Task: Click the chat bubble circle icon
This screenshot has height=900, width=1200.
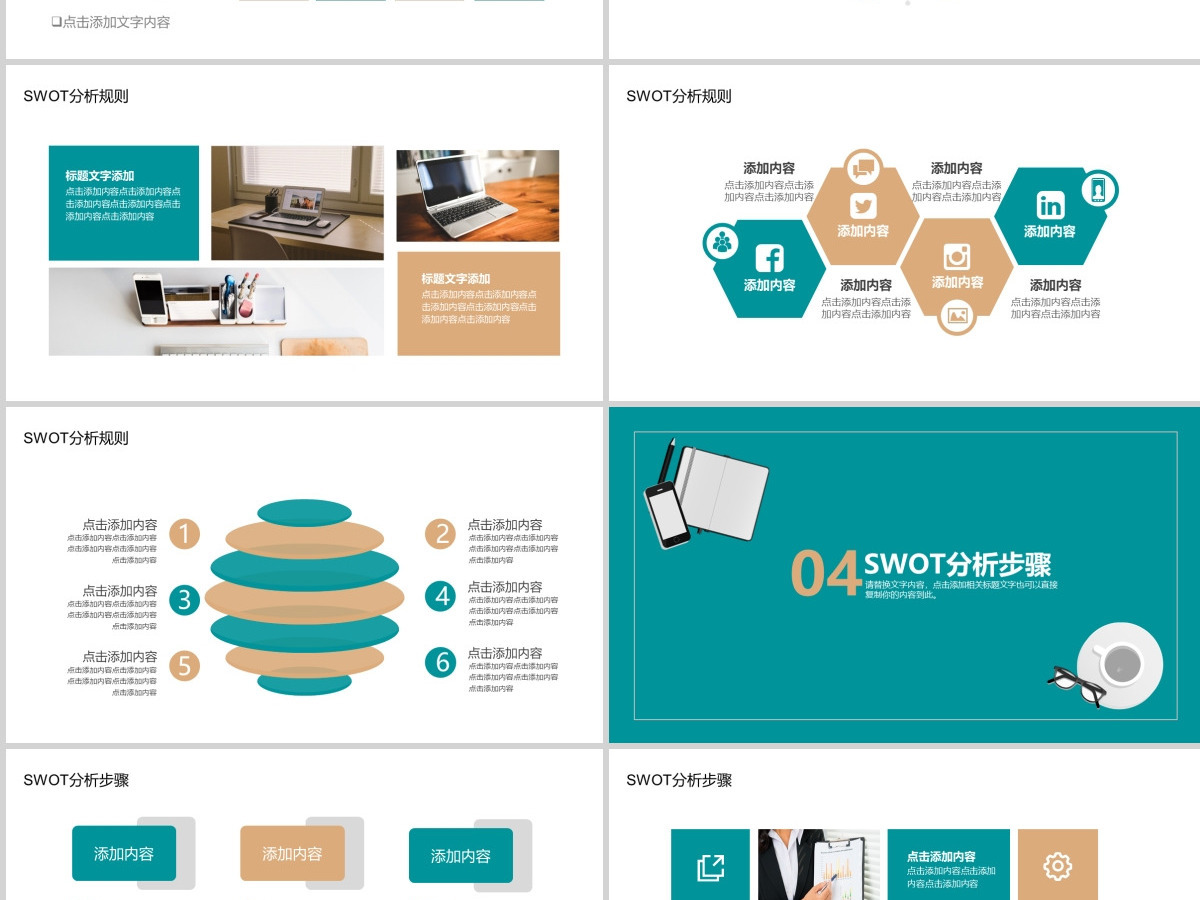Action: tap(862, 168)
